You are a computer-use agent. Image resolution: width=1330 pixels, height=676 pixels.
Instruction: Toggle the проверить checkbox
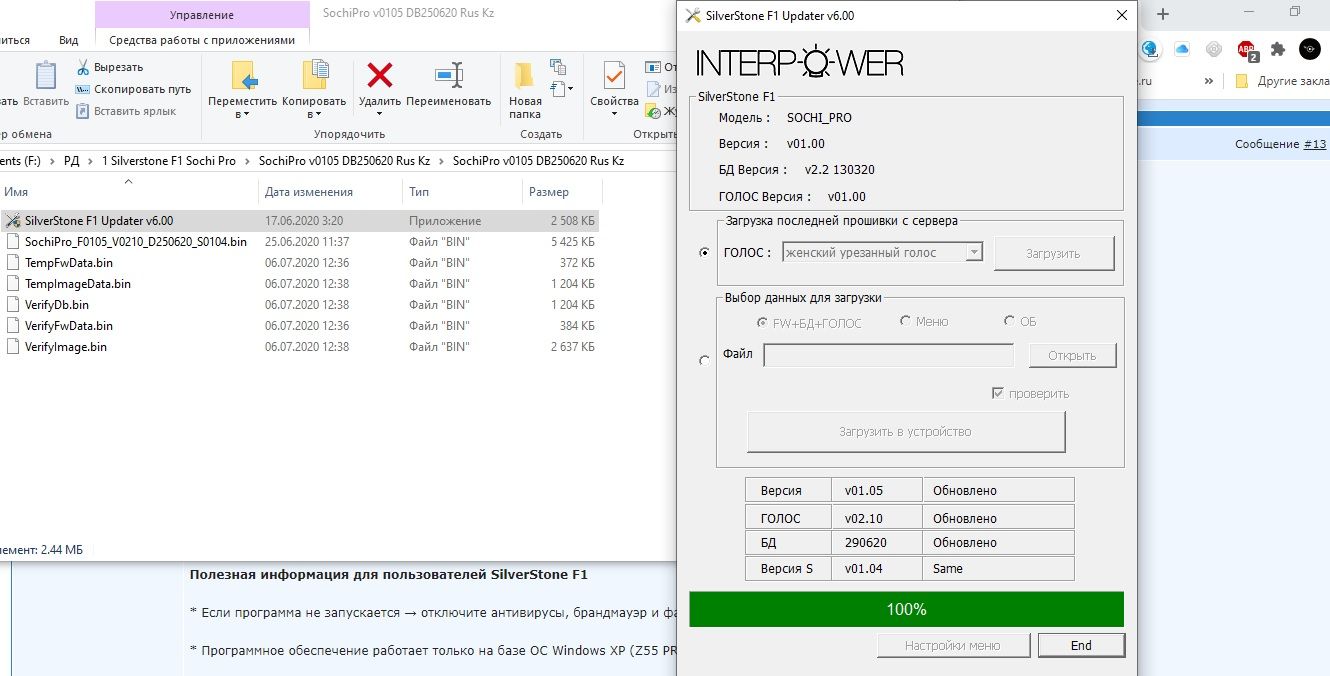point(997,393)
